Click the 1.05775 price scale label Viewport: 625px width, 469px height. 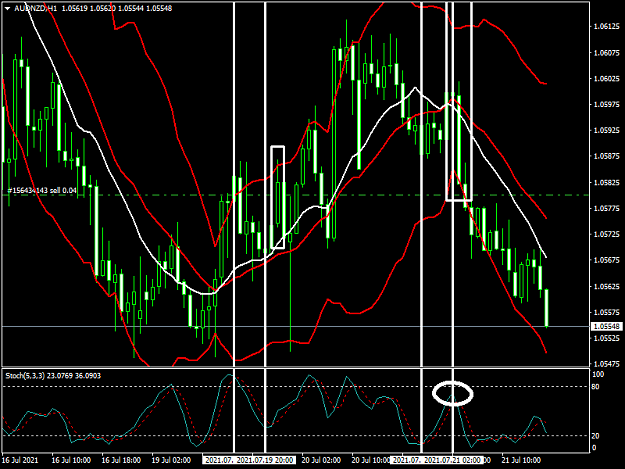(x=607, y=208)
